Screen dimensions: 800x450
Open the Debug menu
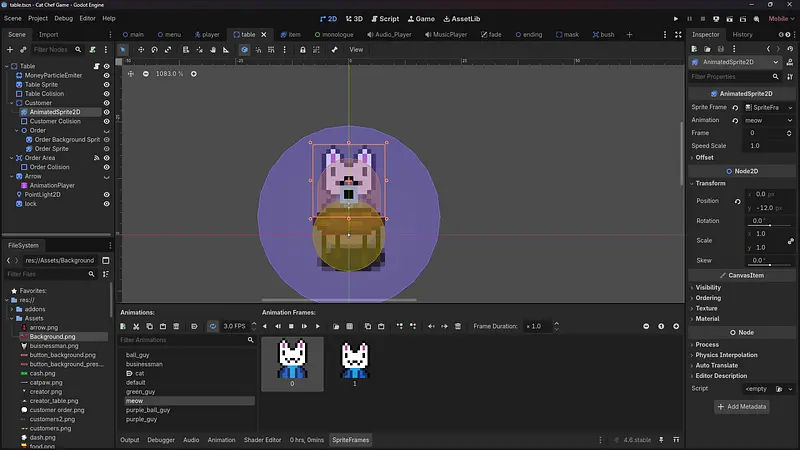[63, 18]
